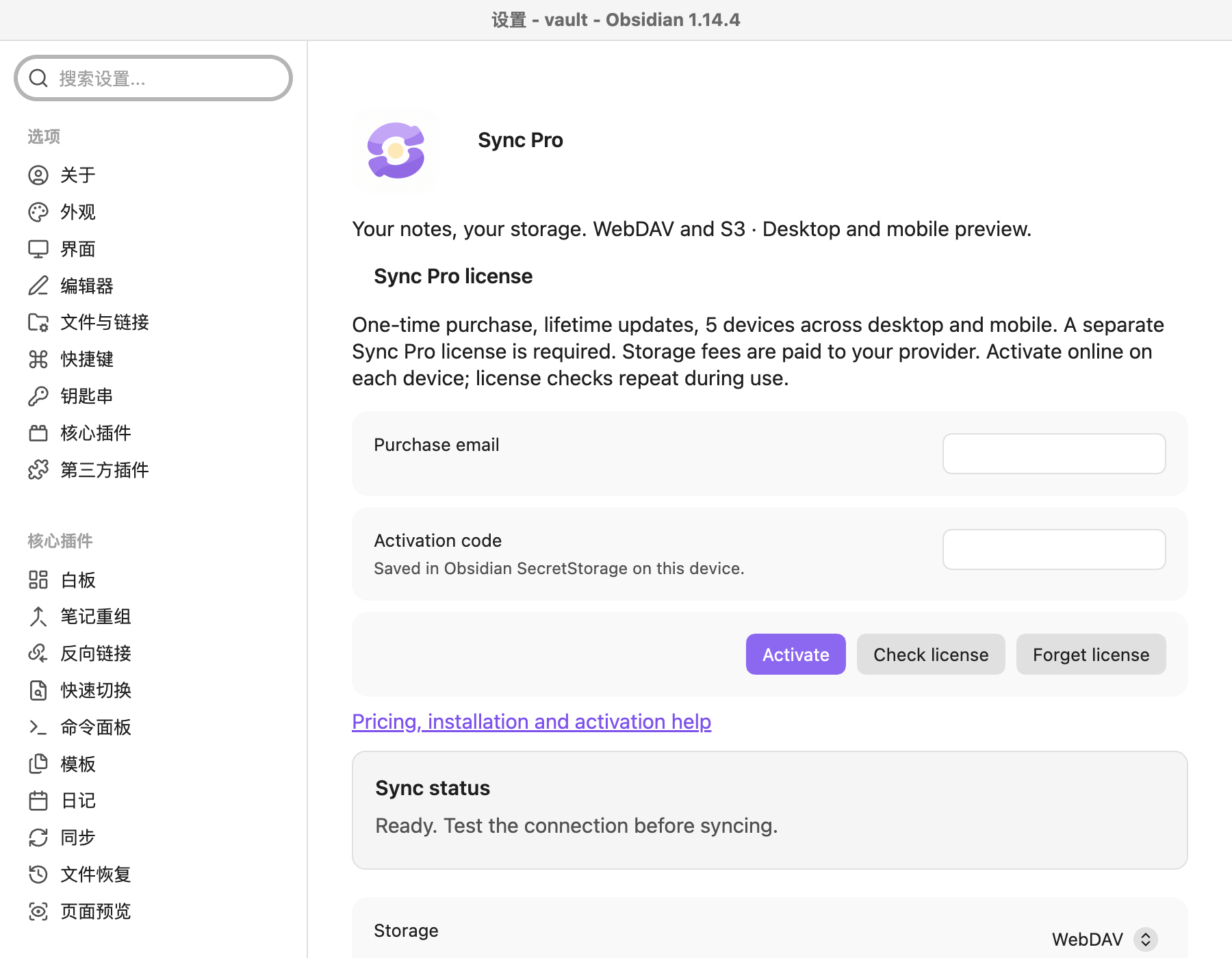Focus the Purchase email input field
The image size is (1232, 958).
click(1054, 454)
